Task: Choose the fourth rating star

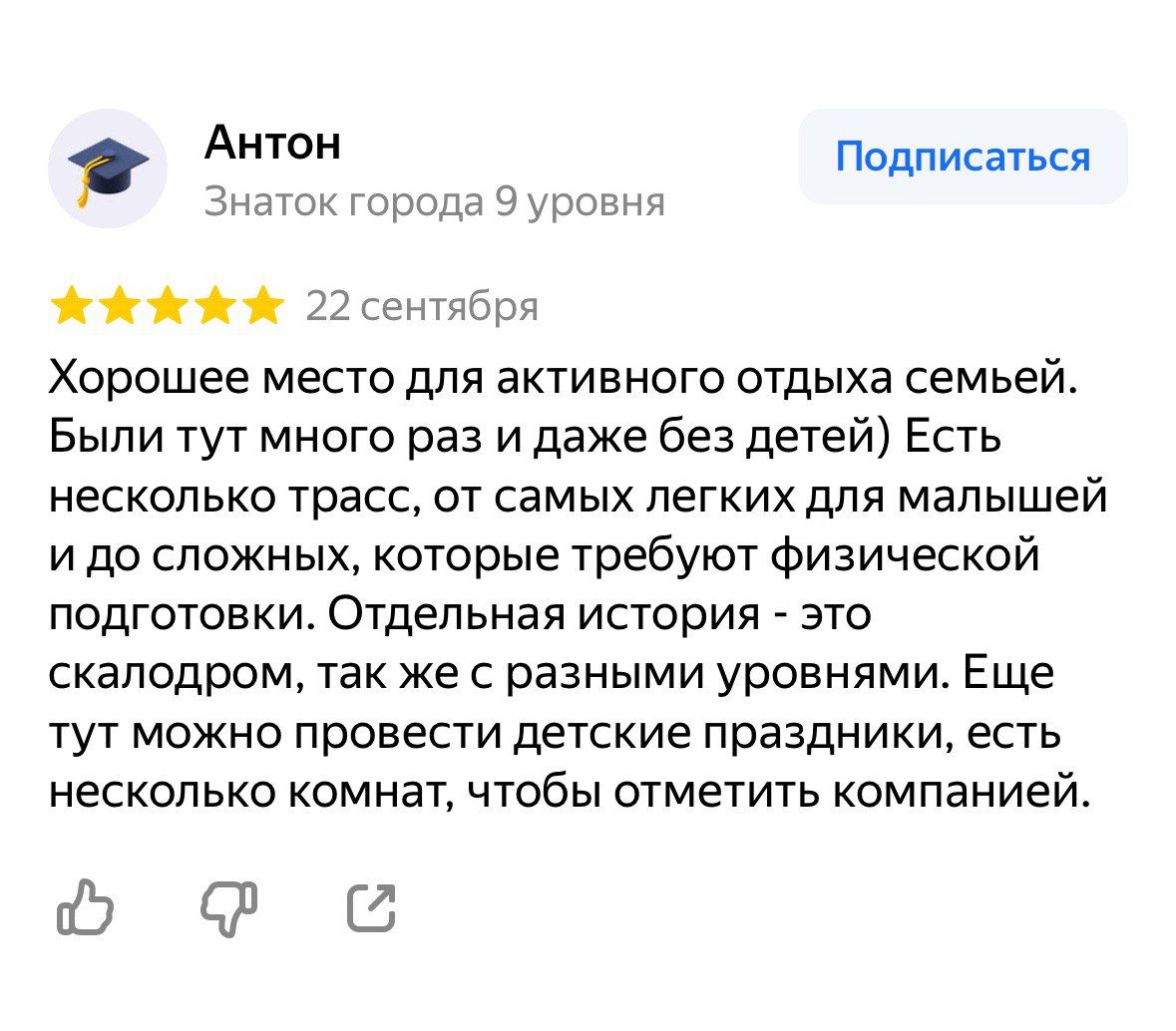Action: [213, 307]
